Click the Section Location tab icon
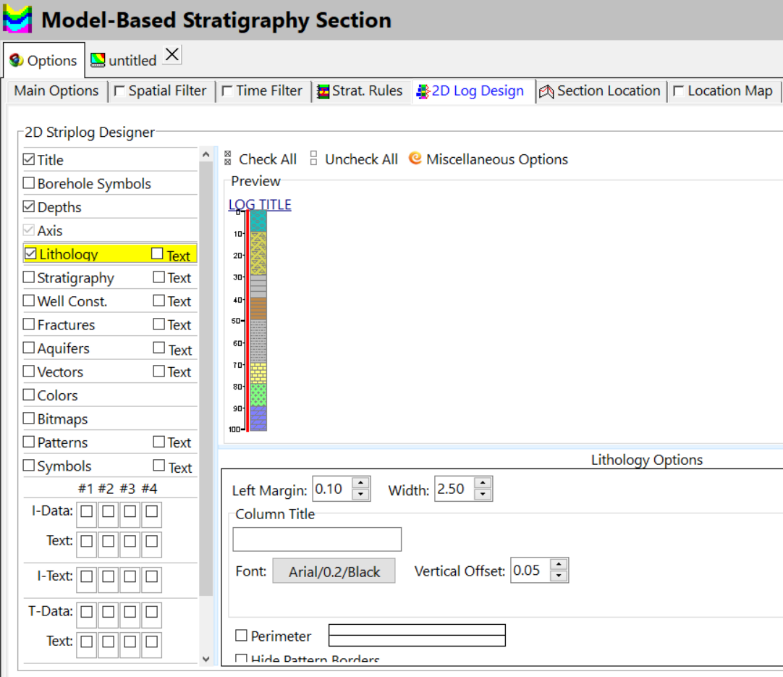 [546, 91]
